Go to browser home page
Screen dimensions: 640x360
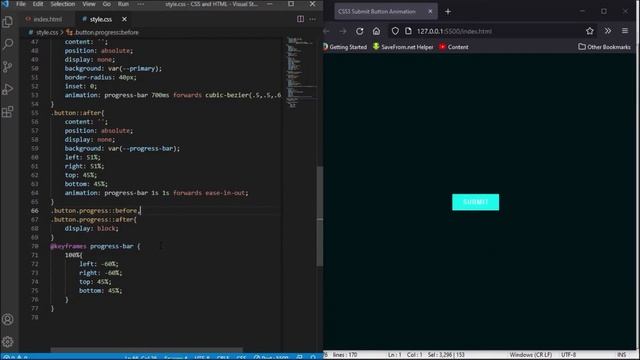[376, 31]
